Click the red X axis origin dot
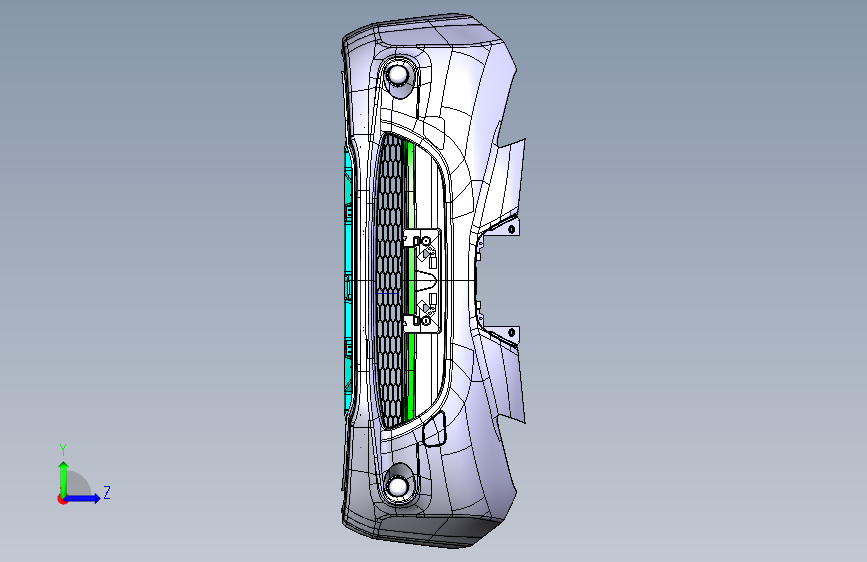 pos(62,499)
